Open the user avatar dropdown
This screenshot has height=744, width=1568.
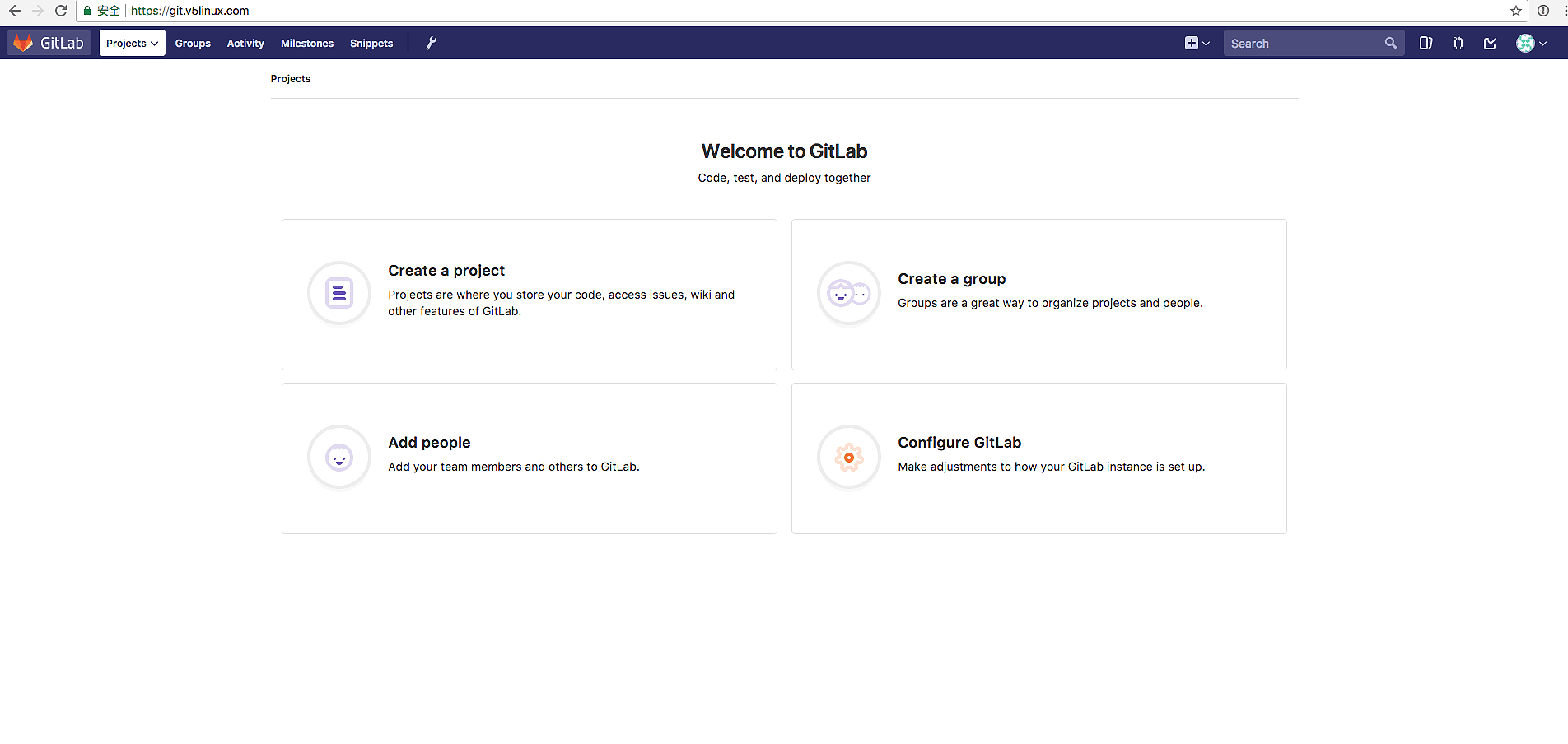(x=1531, y=43)
